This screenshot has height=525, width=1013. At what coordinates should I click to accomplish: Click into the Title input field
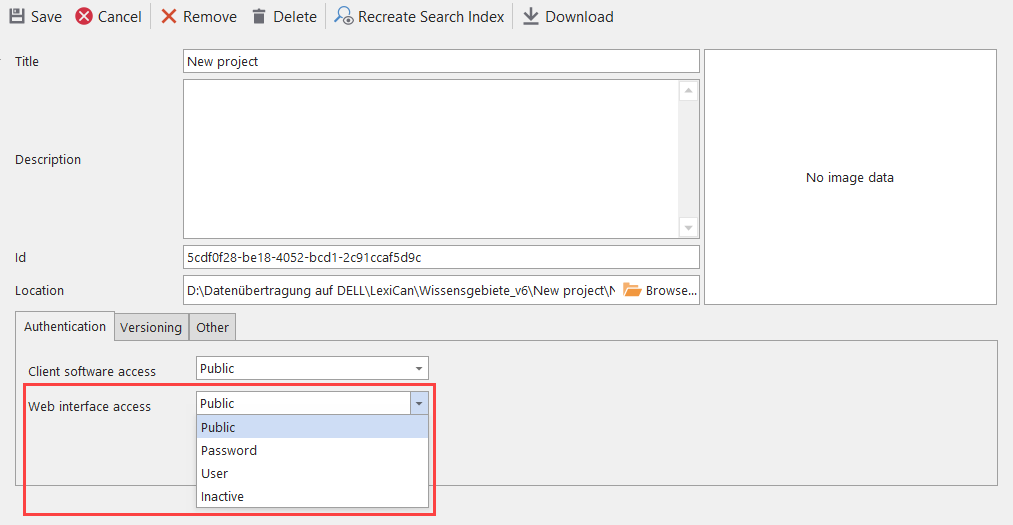point(440,61)
